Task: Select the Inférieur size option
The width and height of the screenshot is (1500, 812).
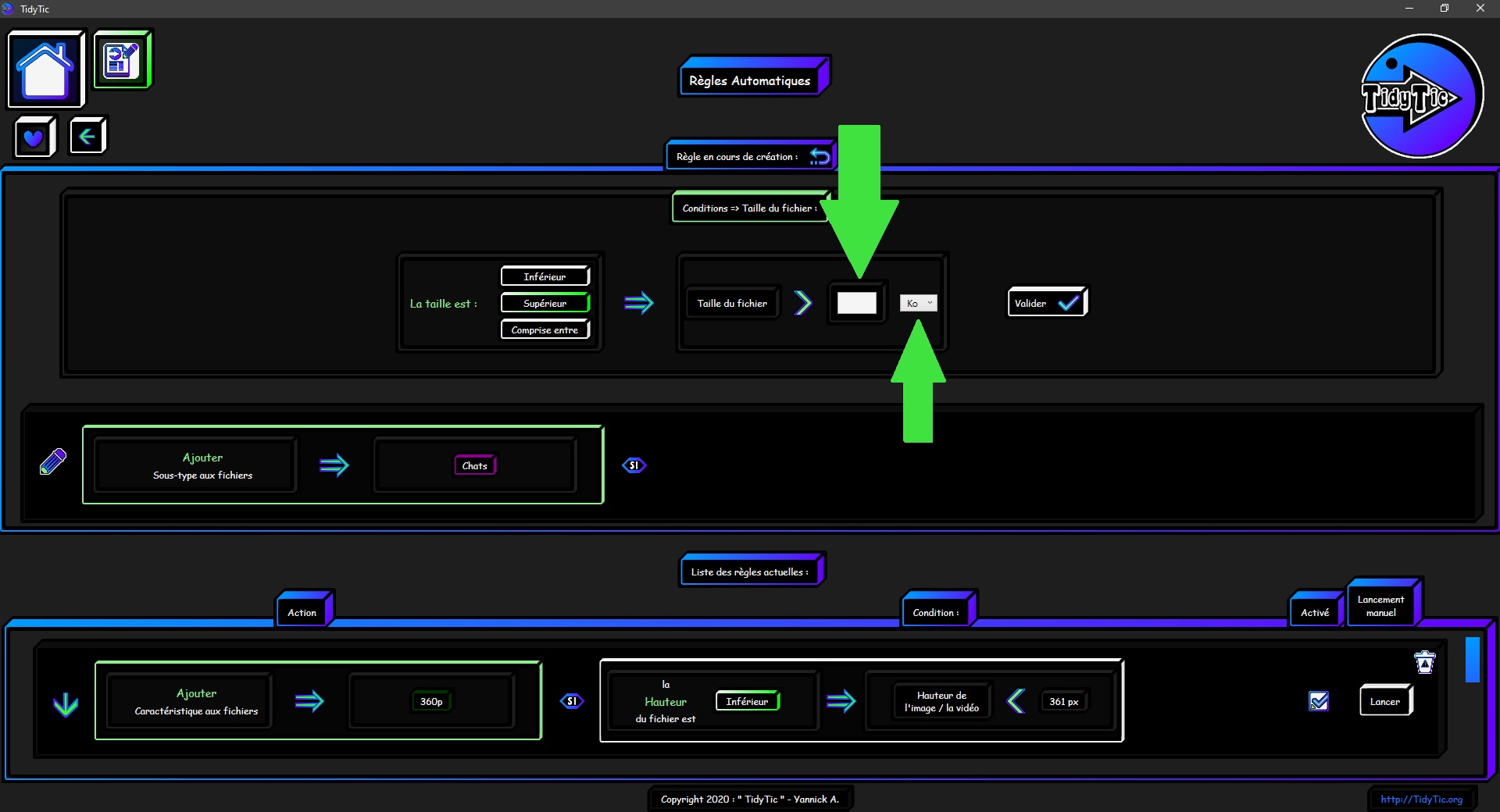Action: [545, 276]
